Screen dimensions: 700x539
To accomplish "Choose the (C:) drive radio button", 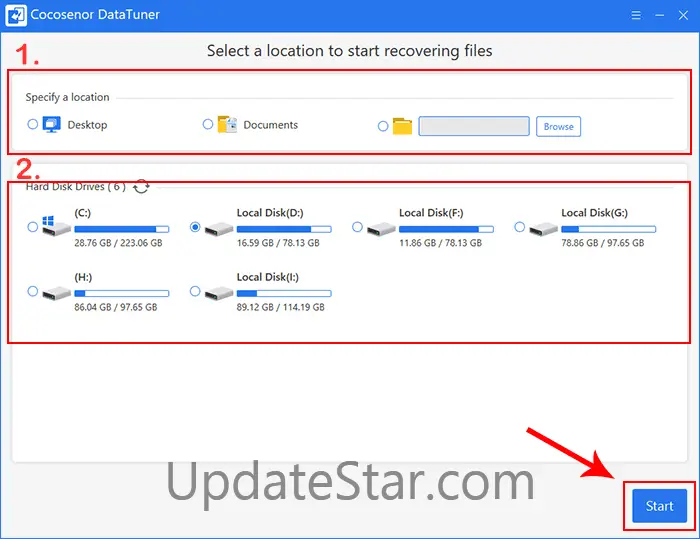I will [x=33, y=227].
